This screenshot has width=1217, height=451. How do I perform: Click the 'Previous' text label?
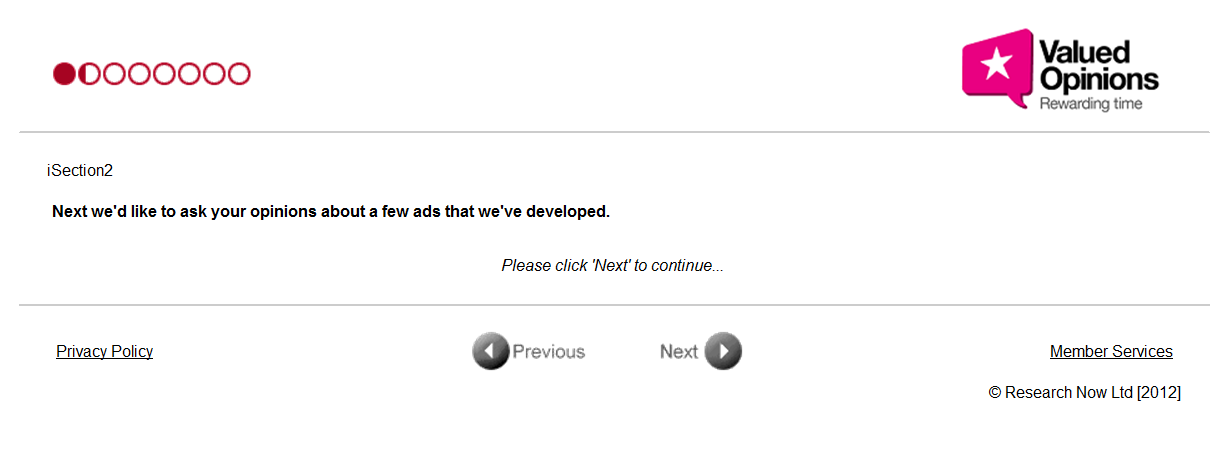[549, 351]
